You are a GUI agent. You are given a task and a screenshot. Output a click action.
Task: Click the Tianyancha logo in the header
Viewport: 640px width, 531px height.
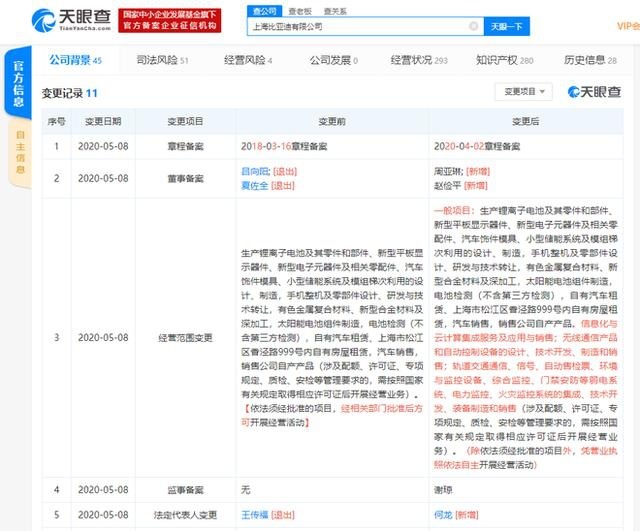pyautogui.click(x=71, y=20)
